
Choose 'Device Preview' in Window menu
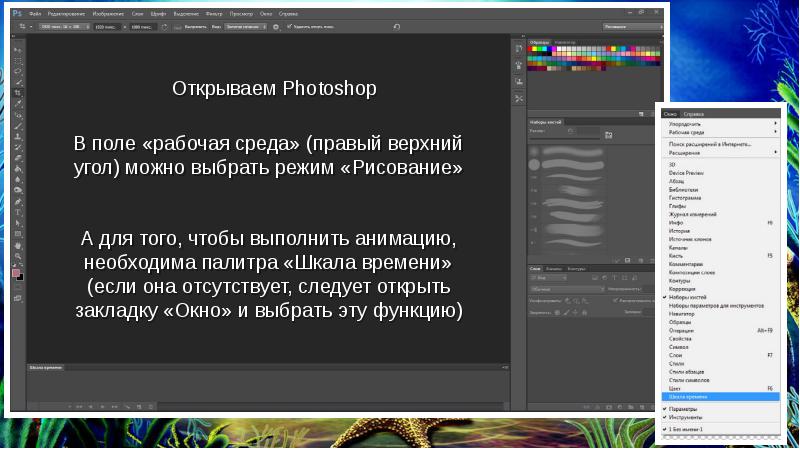point(721,173)
